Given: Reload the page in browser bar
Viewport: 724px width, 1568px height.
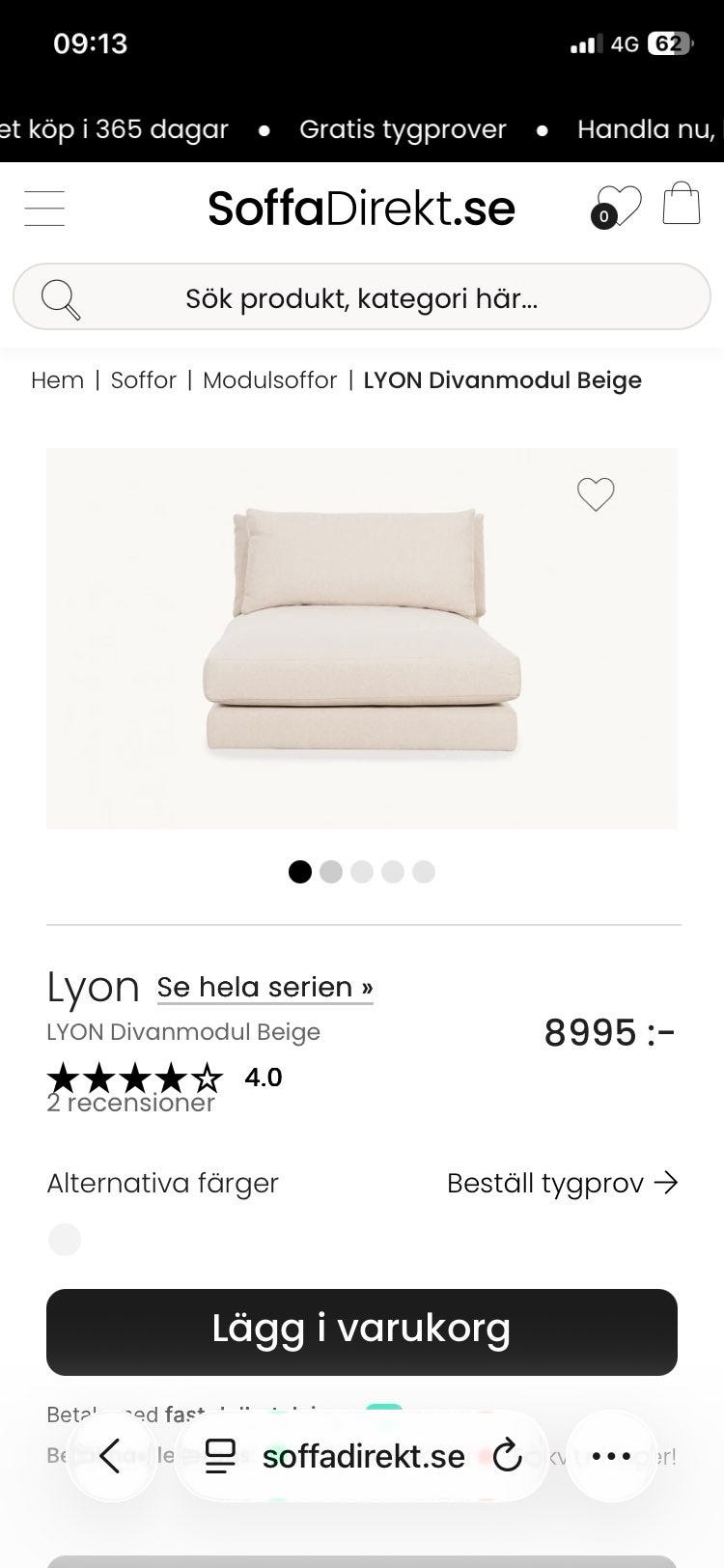Looking at the screenshot, I should pos(507,1456).
